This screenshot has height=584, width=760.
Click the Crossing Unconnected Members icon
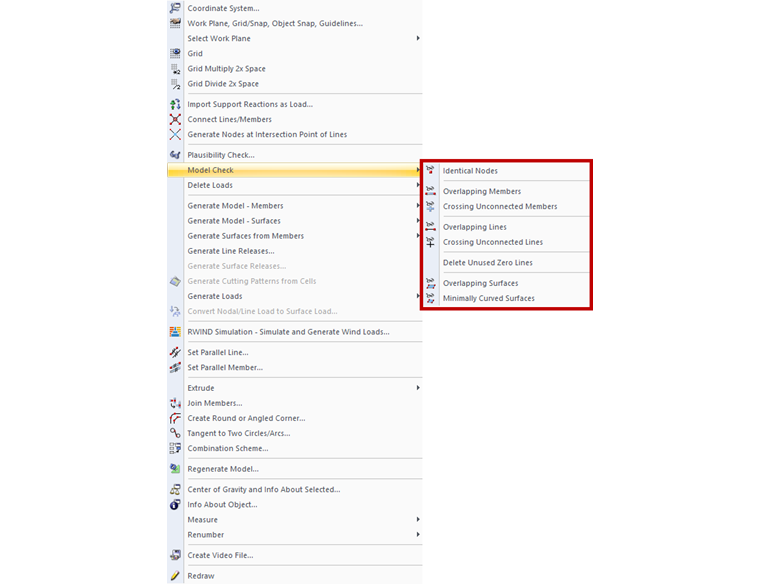(x=430, y=206)
